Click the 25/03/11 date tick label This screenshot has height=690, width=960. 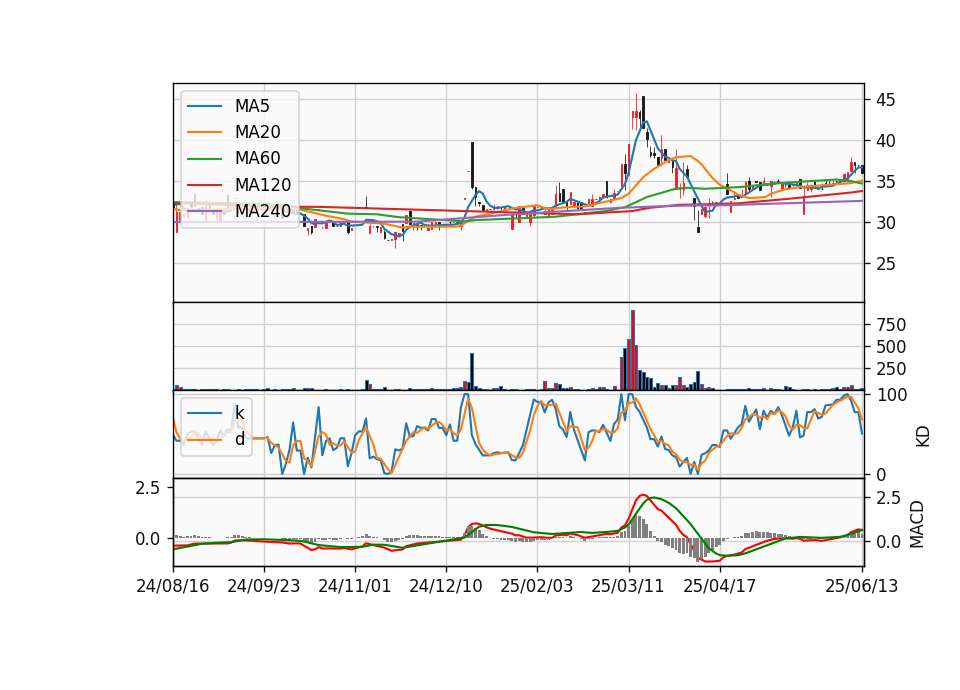coord(628,586)
